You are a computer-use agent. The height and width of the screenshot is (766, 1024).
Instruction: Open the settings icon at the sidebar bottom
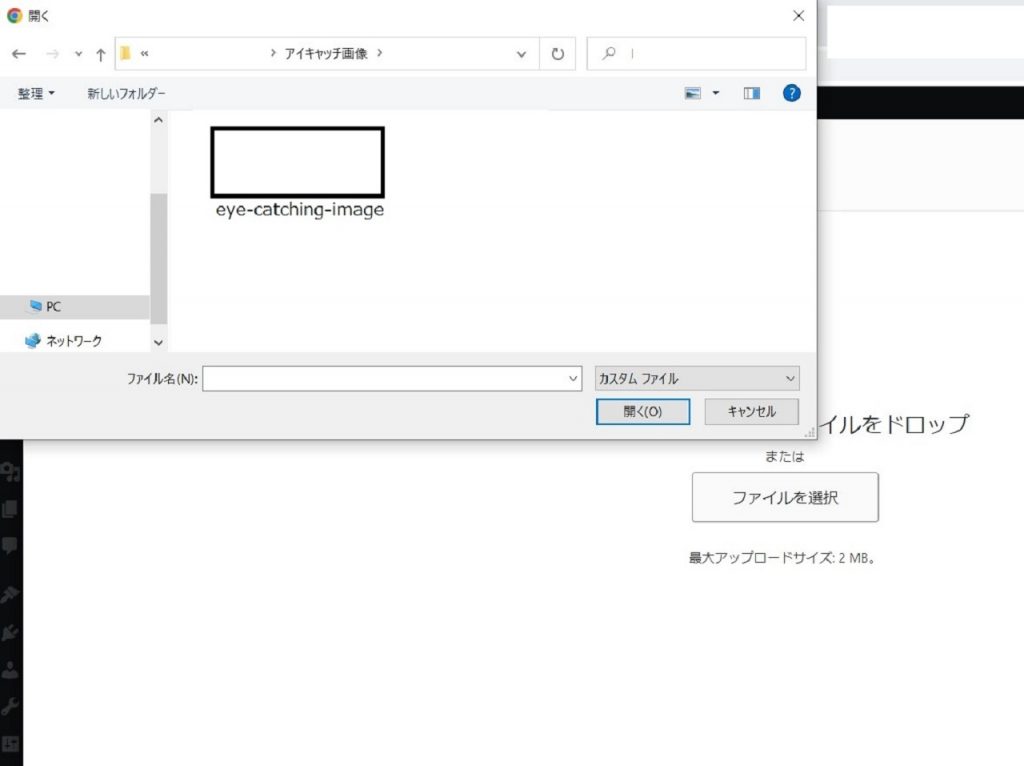[x=10, y=744]
